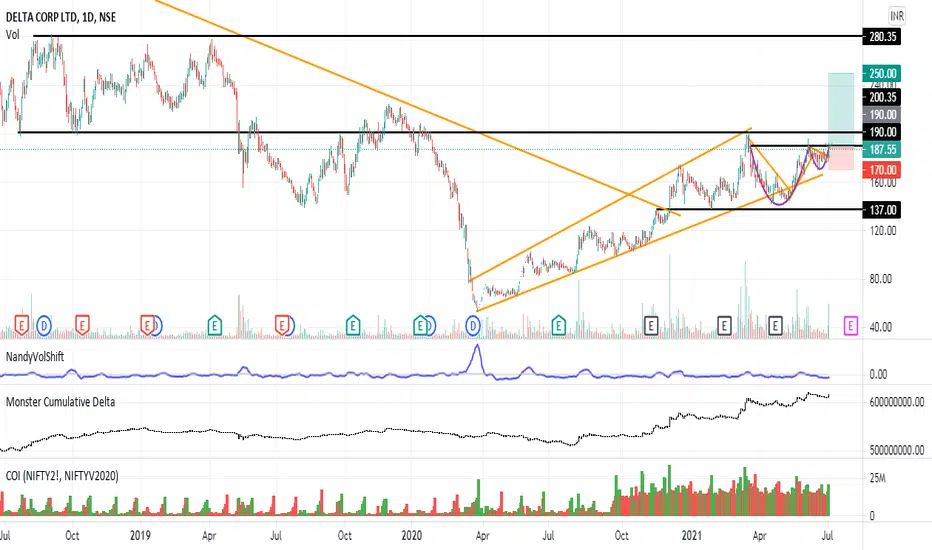The width and height of the screenshot is (932, 550).
Task: Click the 0.00 NandyVolShift axis value
Action: 878,375
